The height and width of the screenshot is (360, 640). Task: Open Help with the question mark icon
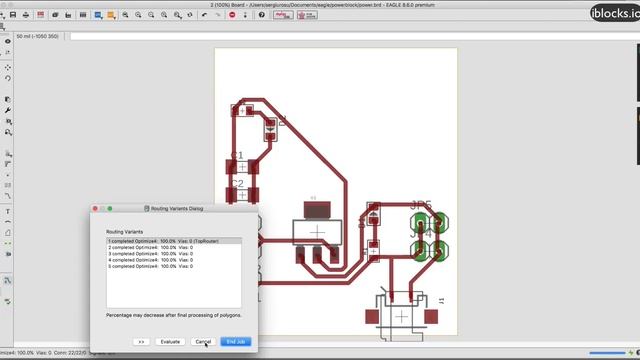[x=262, y=15]
